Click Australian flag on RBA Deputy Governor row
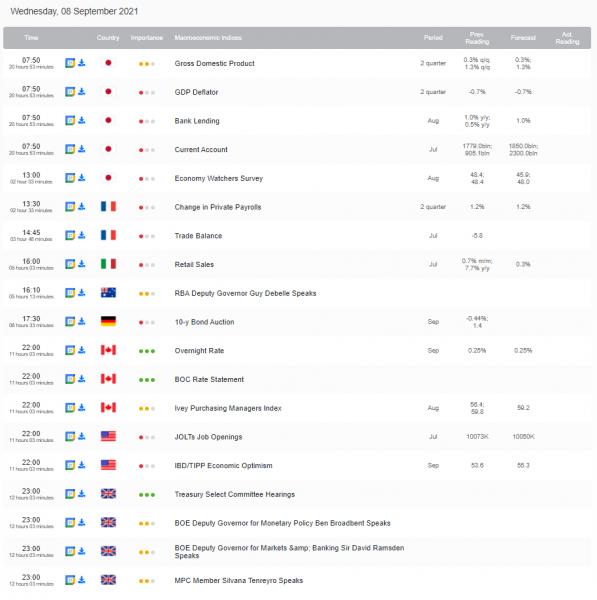 (x=108, y=293)
